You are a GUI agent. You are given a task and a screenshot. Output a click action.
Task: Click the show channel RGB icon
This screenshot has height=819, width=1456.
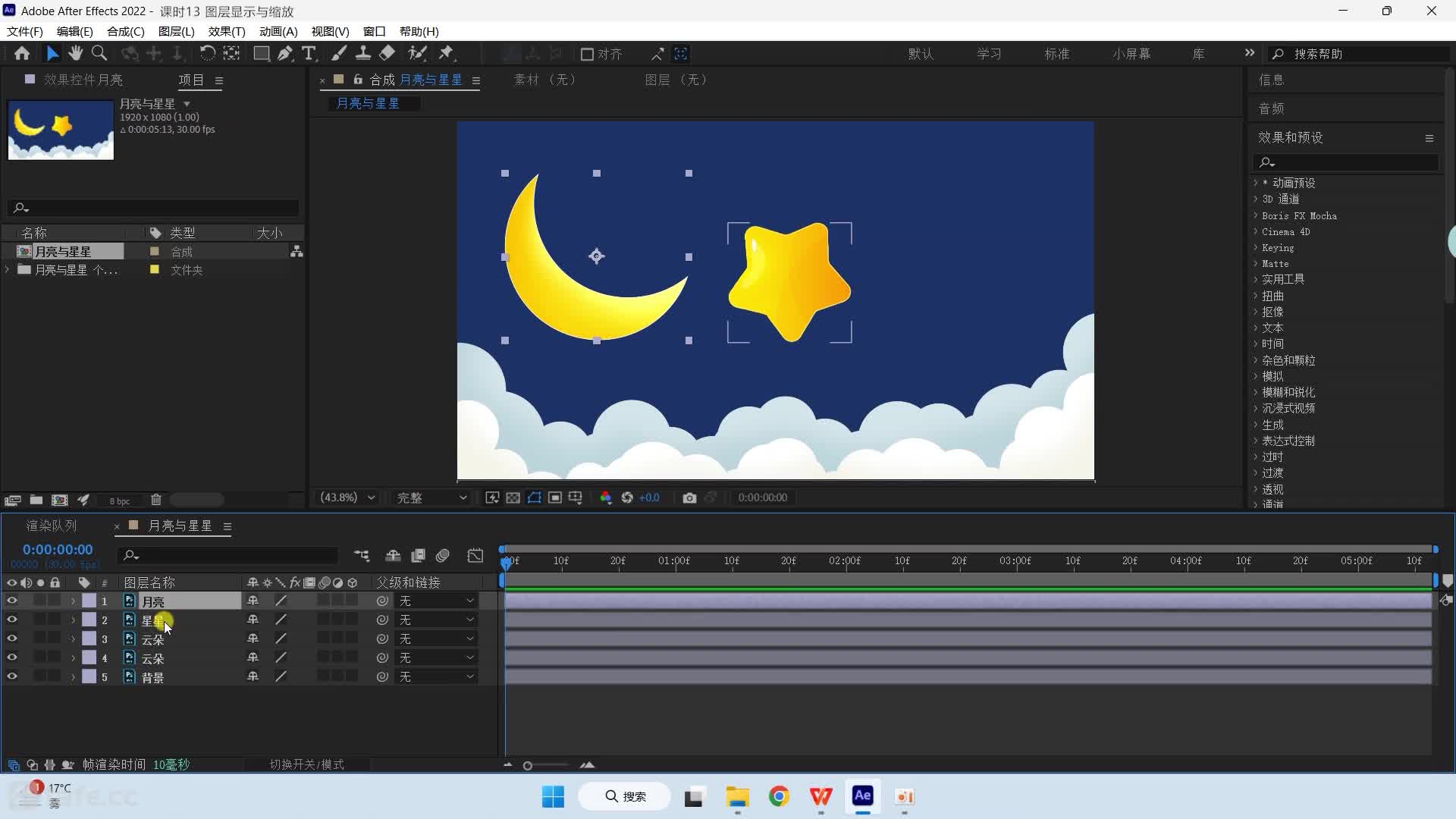click(x=606, y=498)
